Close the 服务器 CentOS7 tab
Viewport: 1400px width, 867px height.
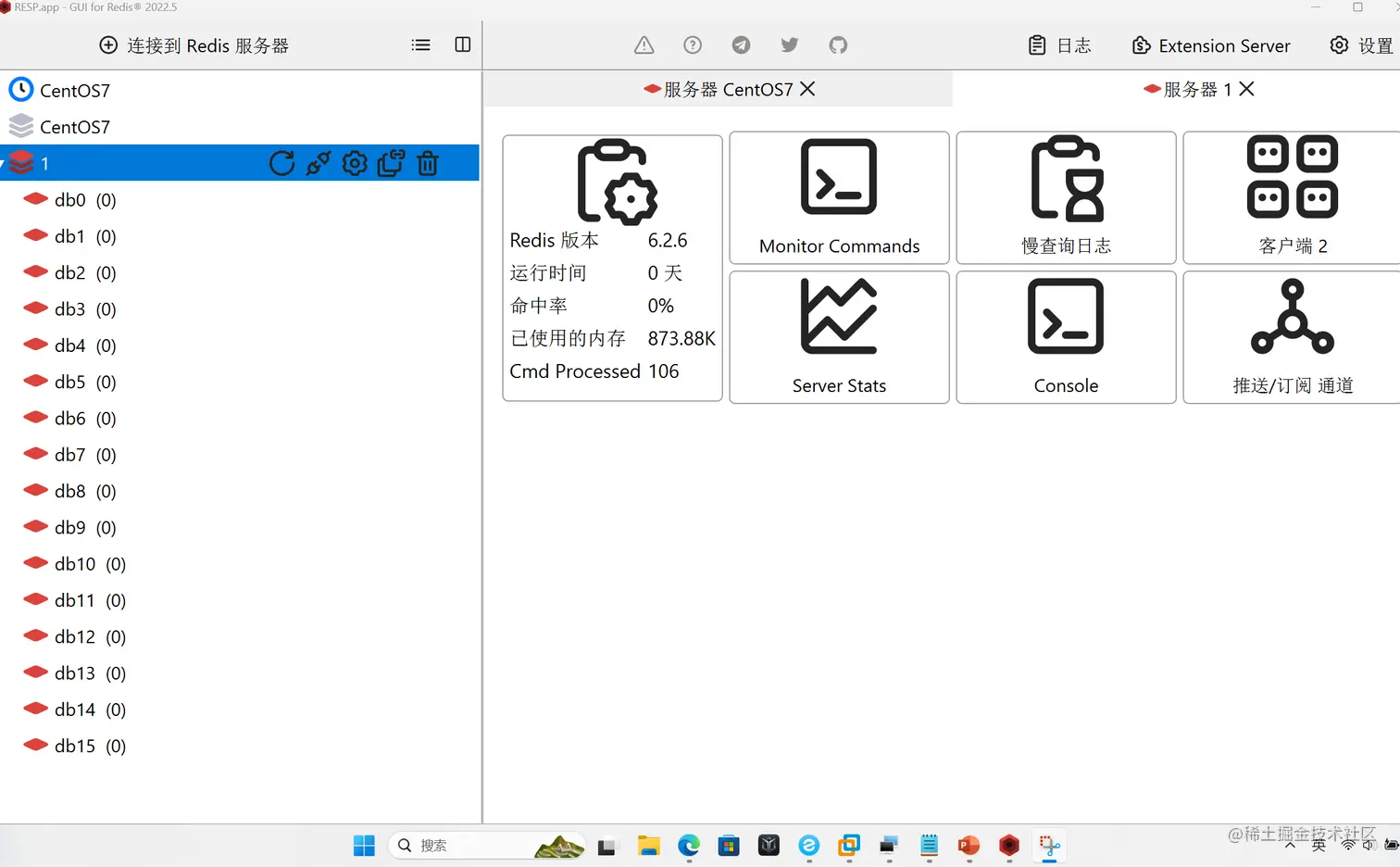[807, 89]
